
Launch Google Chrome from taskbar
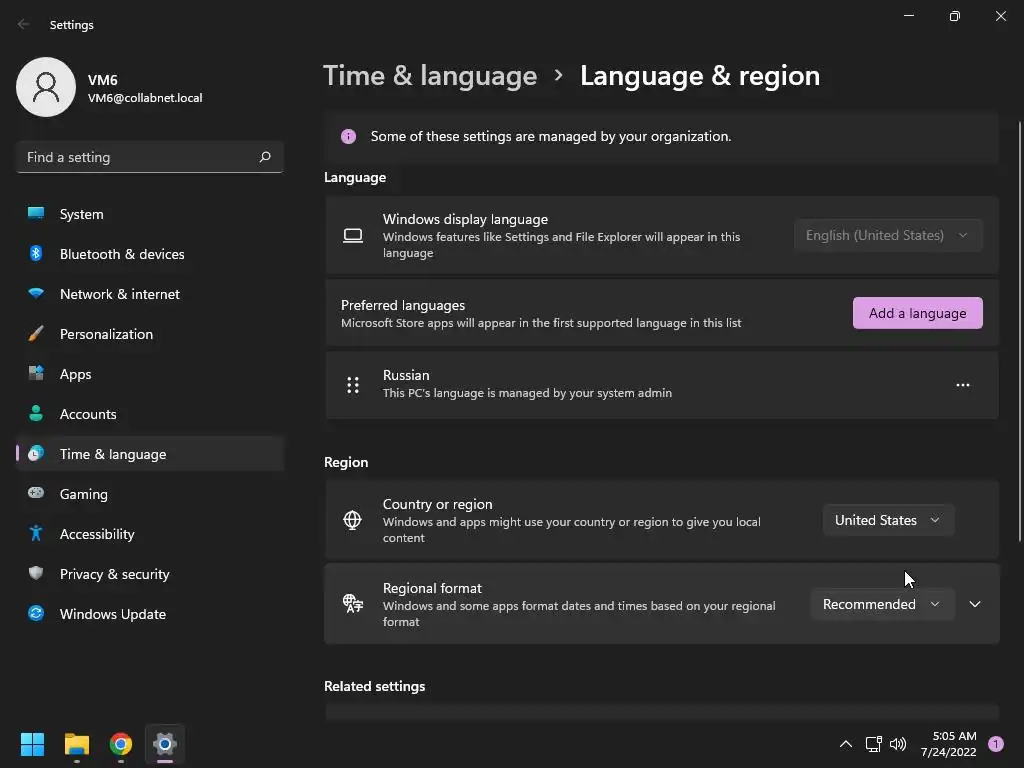tap(121, 744)
